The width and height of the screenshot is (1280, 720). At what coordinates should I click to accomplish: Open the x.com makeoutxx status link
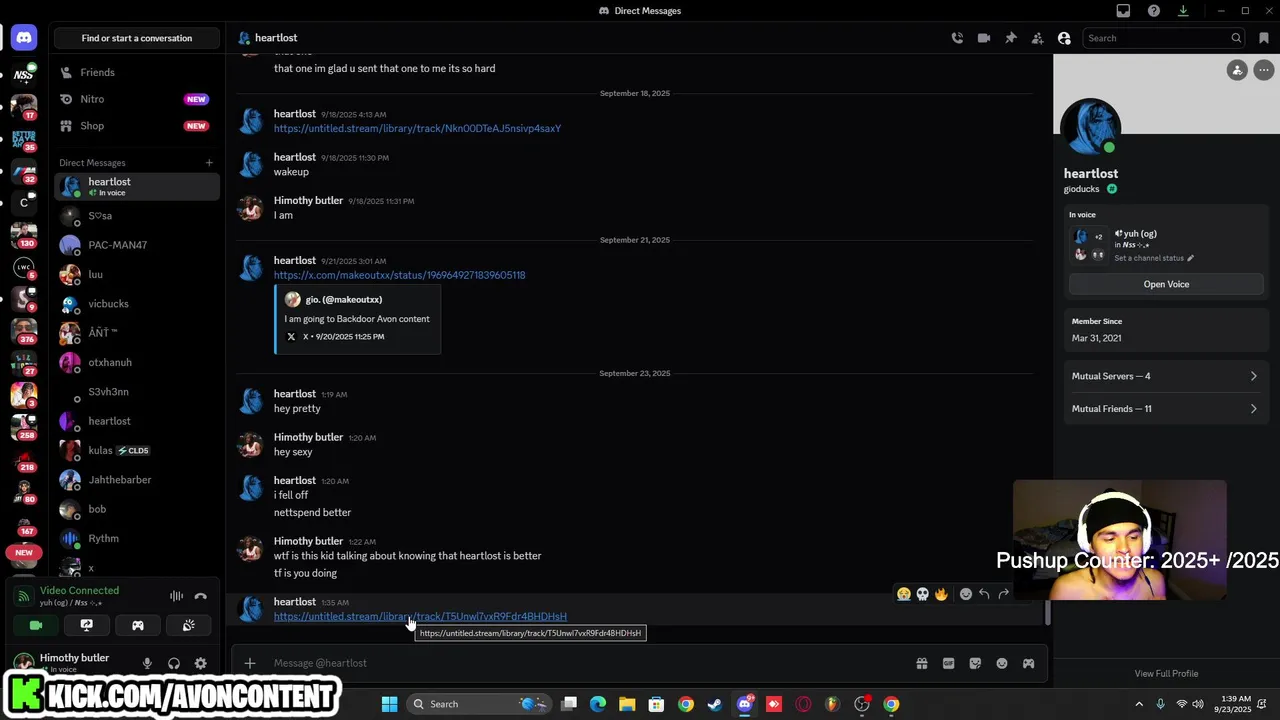(399, 275)
